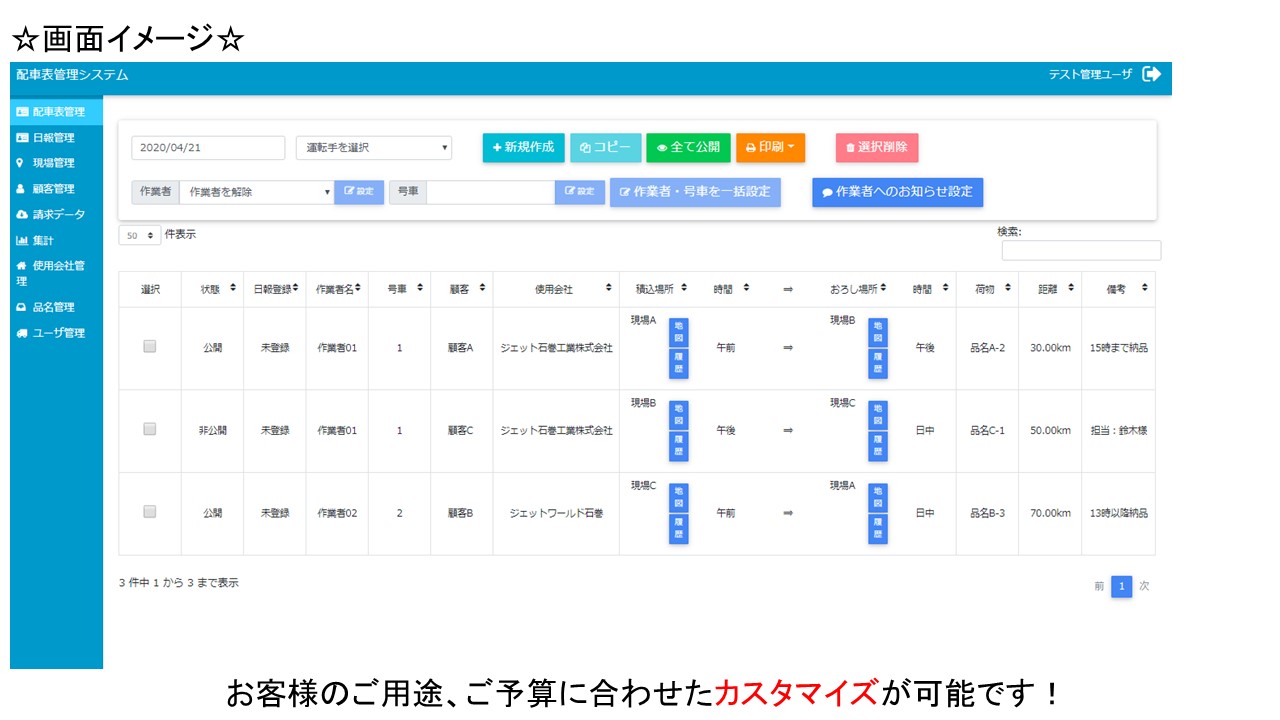Click the 品名C-1 cell
Viewport: 1280px width, 720px height.
(987, 431)
